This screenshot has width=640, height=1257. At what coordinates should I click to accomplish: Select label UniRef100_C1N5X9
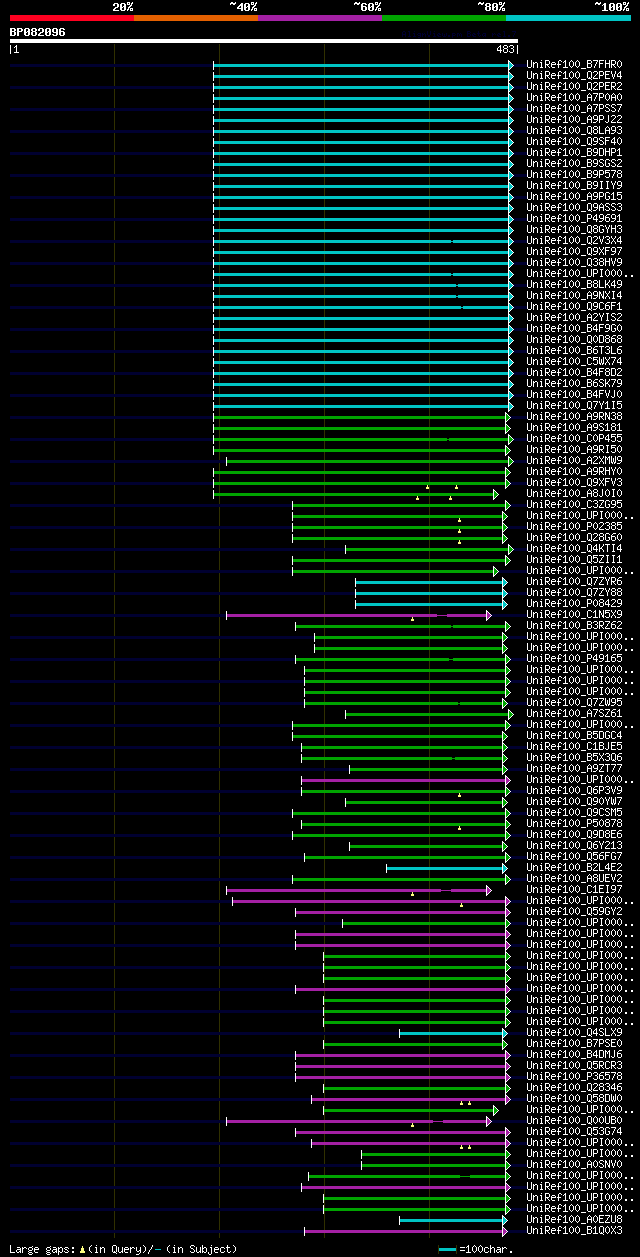click(x=574, y=614)
